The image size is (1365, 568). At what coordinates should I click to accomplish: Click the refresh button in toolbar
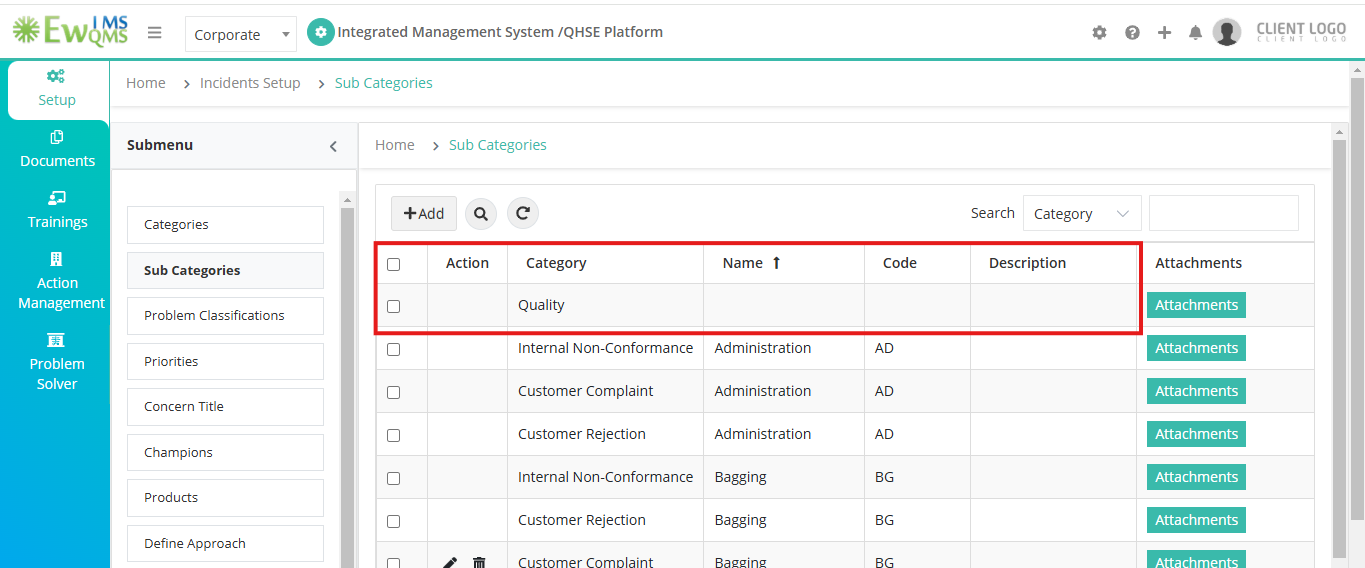pyautogui.click(x=523, y=213)
